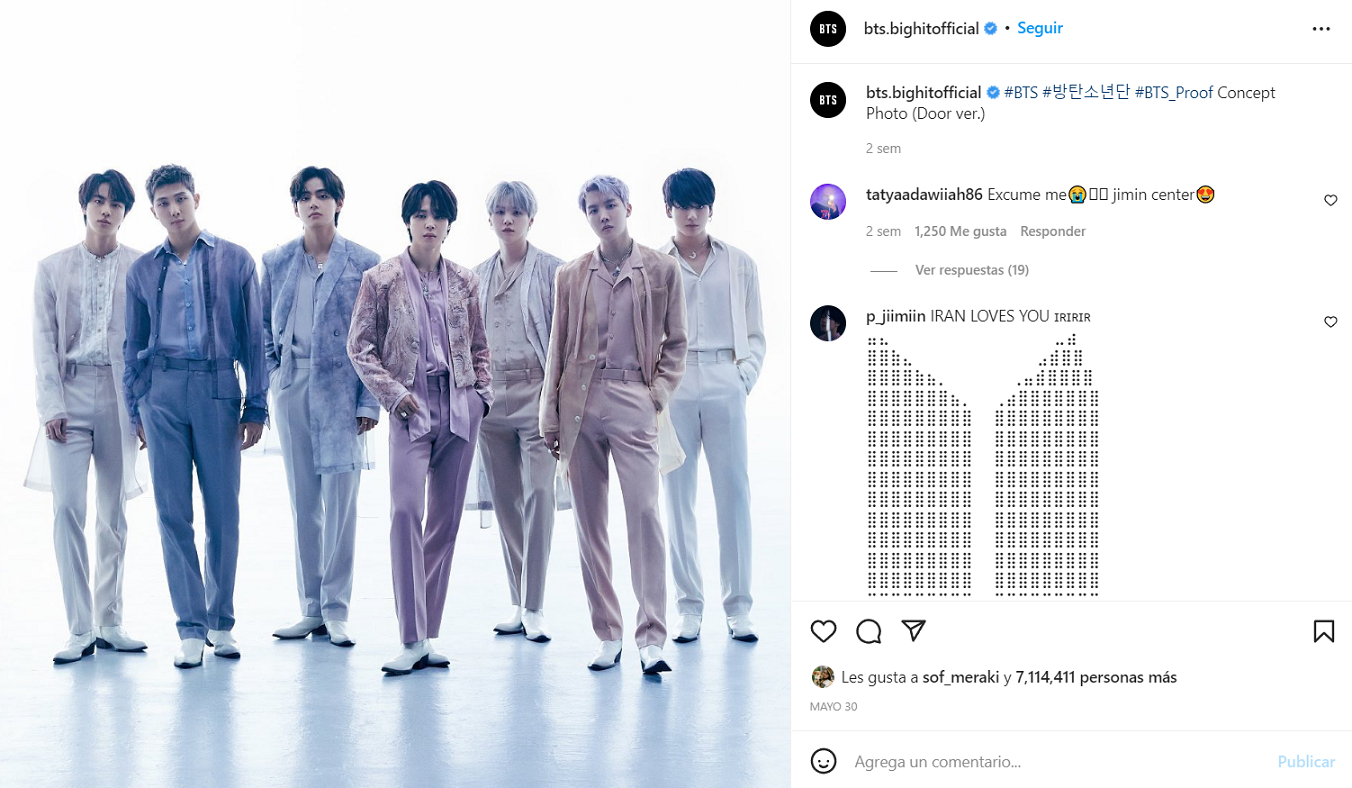Like p_jiimiin's comment heart

(x=1331, y=322)
